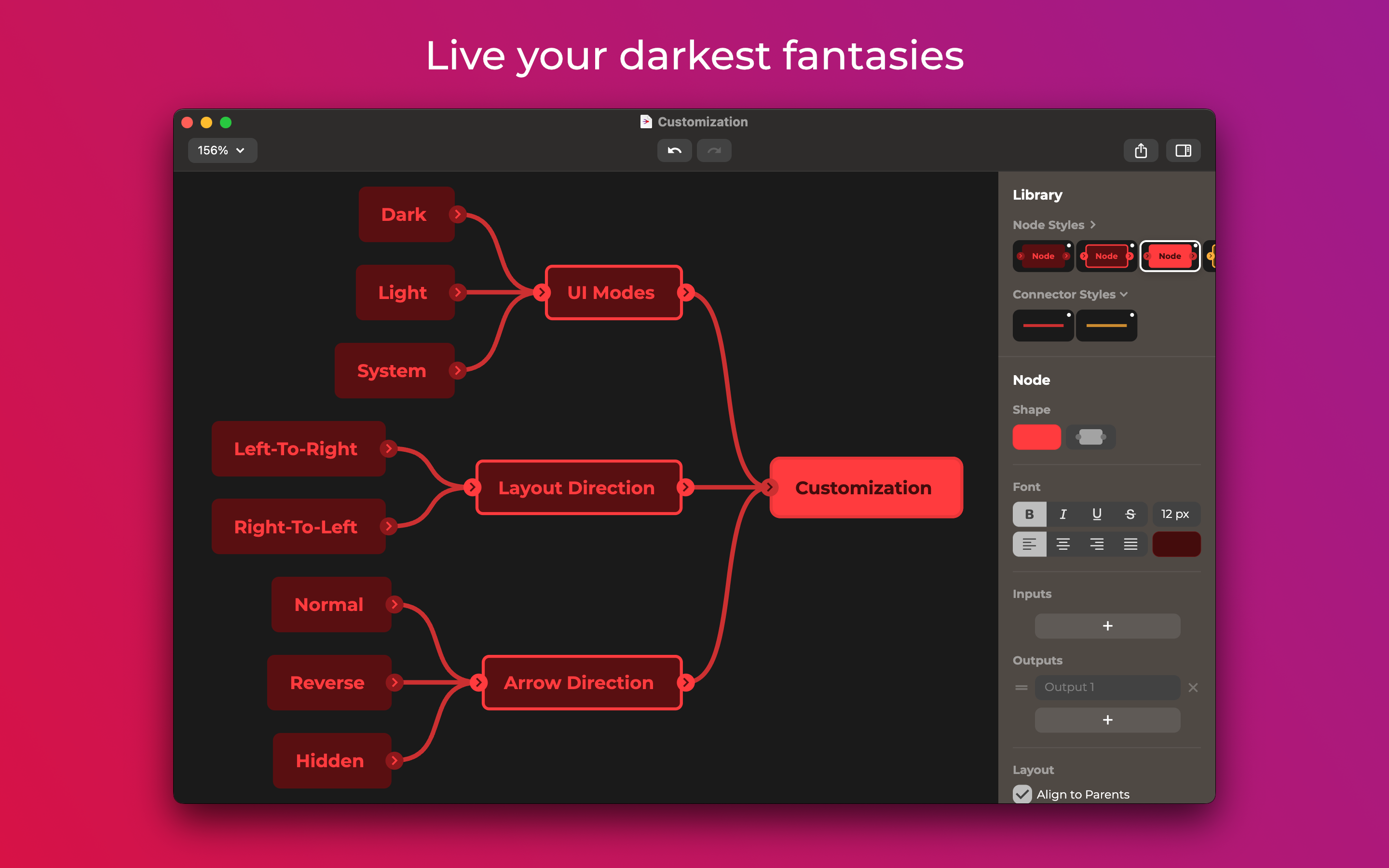Click the Undo arrow in the toolbar
This screenshot has width=1389, height=868.
(674, 150)
